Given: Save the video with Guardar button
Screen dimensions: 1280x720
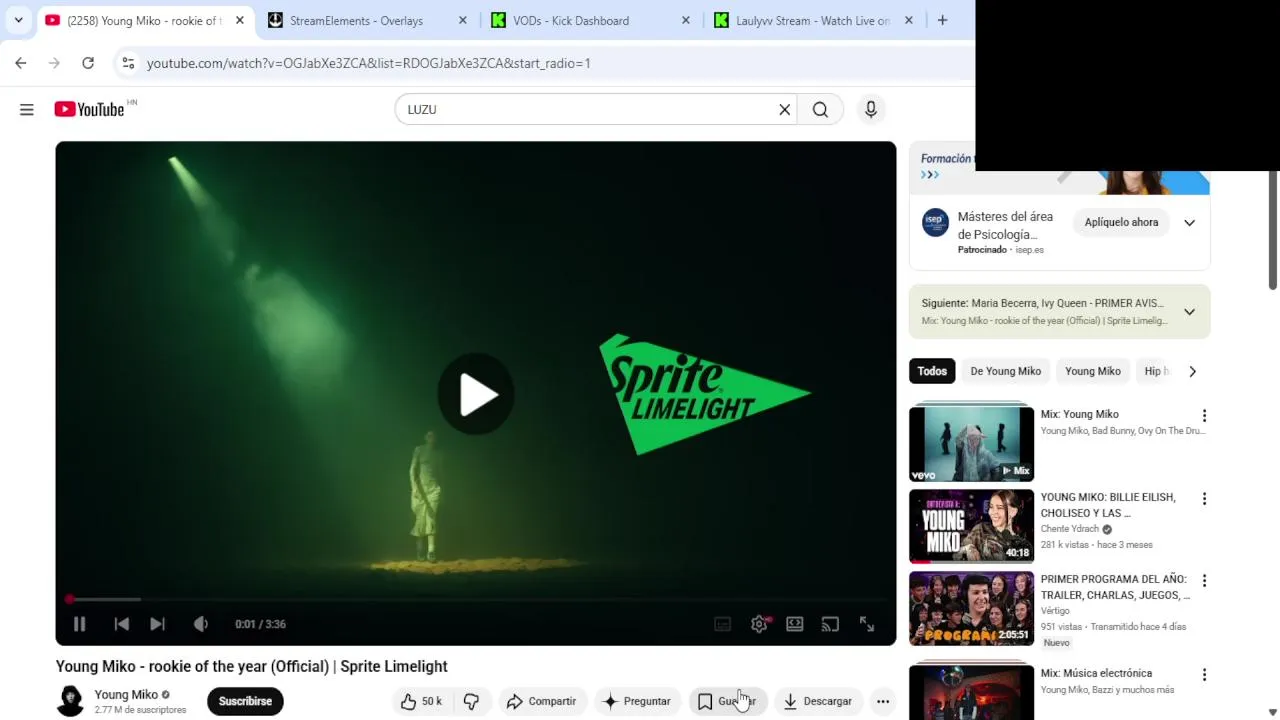Looking at the screenshot, I should point(727,701).
